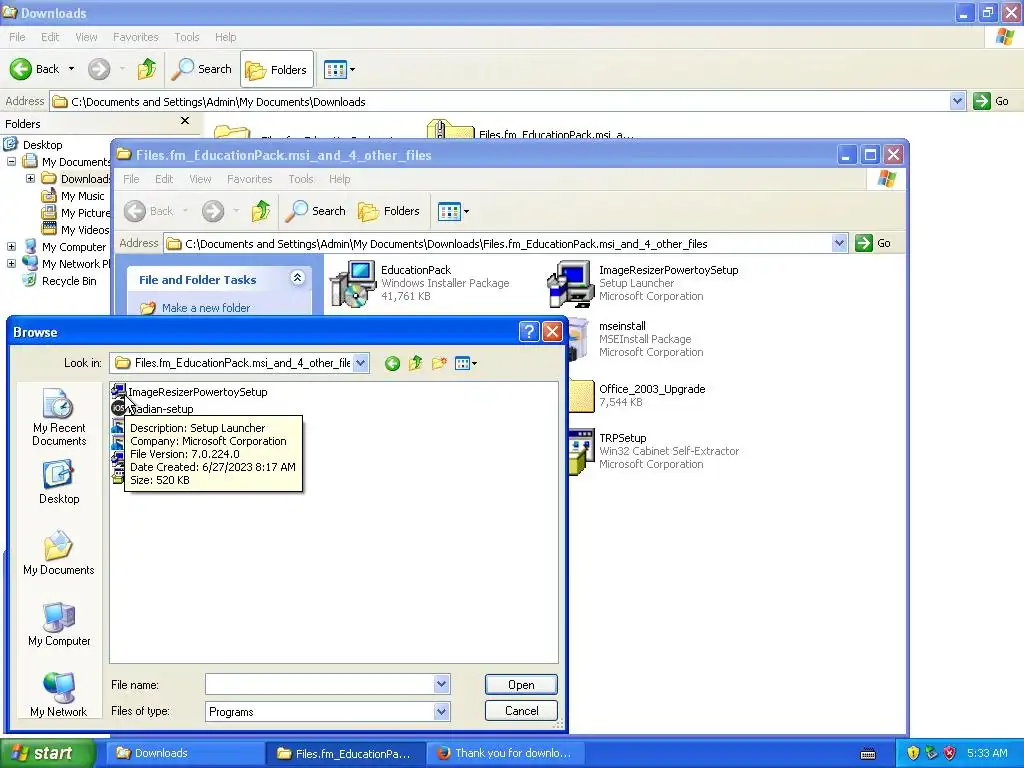Click Create New Folder icon in Browse dialog
The width and height of the screenshot is (1024, 768).
click(439, 363)
